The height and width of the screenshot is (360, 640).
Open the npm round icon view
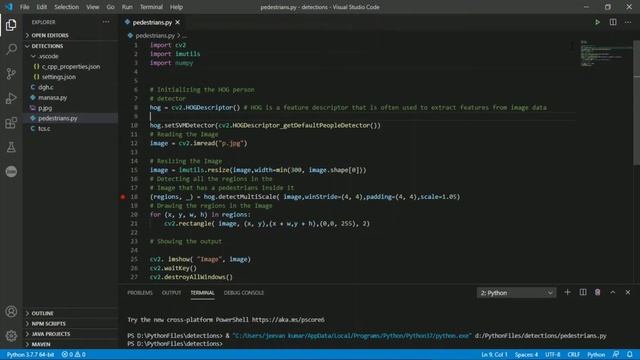click(11, 171)
